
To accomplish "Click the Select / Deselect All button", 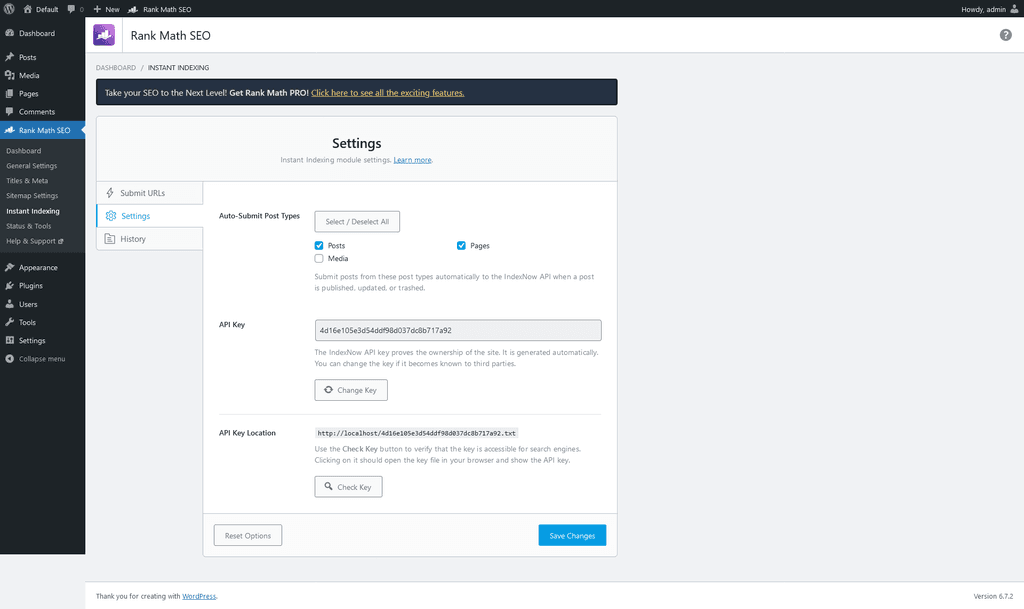I will click(x=357, y=222).
